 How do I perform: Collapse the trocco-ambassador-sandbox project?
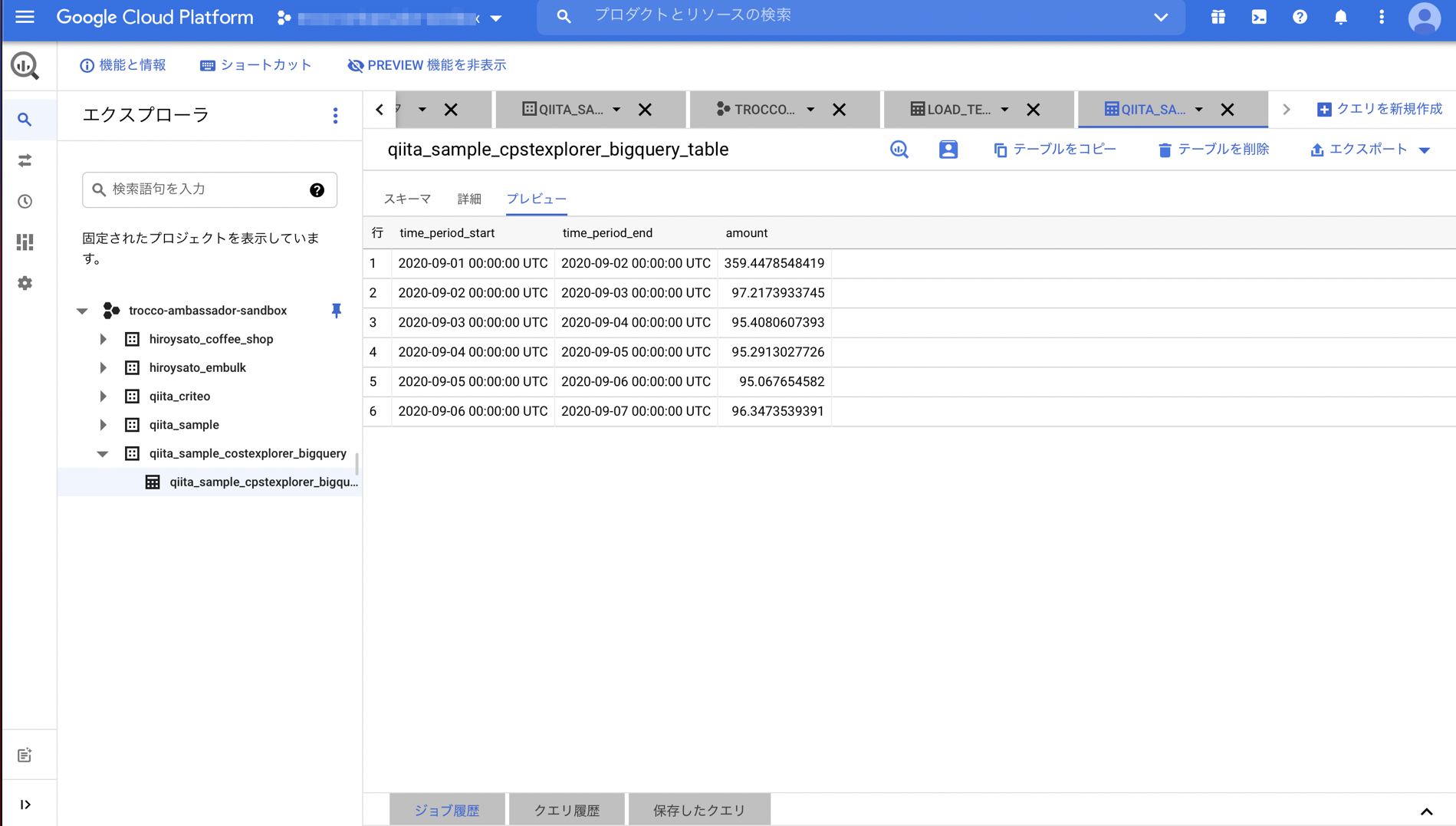click(x=82, y=311)
